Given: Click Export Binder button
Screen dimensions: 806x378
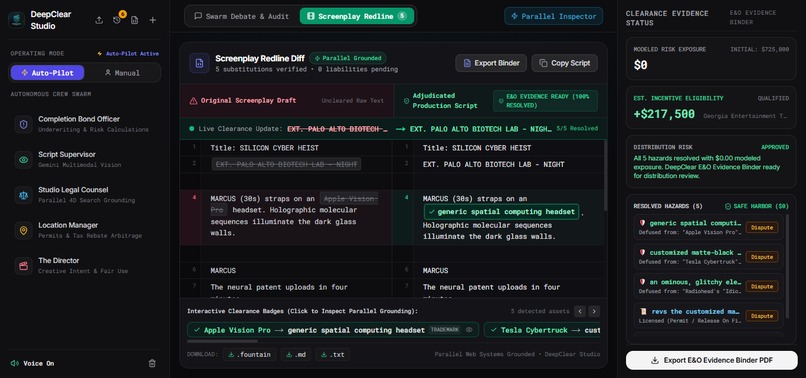Looking at the screenshot, I should click(491, 63).
